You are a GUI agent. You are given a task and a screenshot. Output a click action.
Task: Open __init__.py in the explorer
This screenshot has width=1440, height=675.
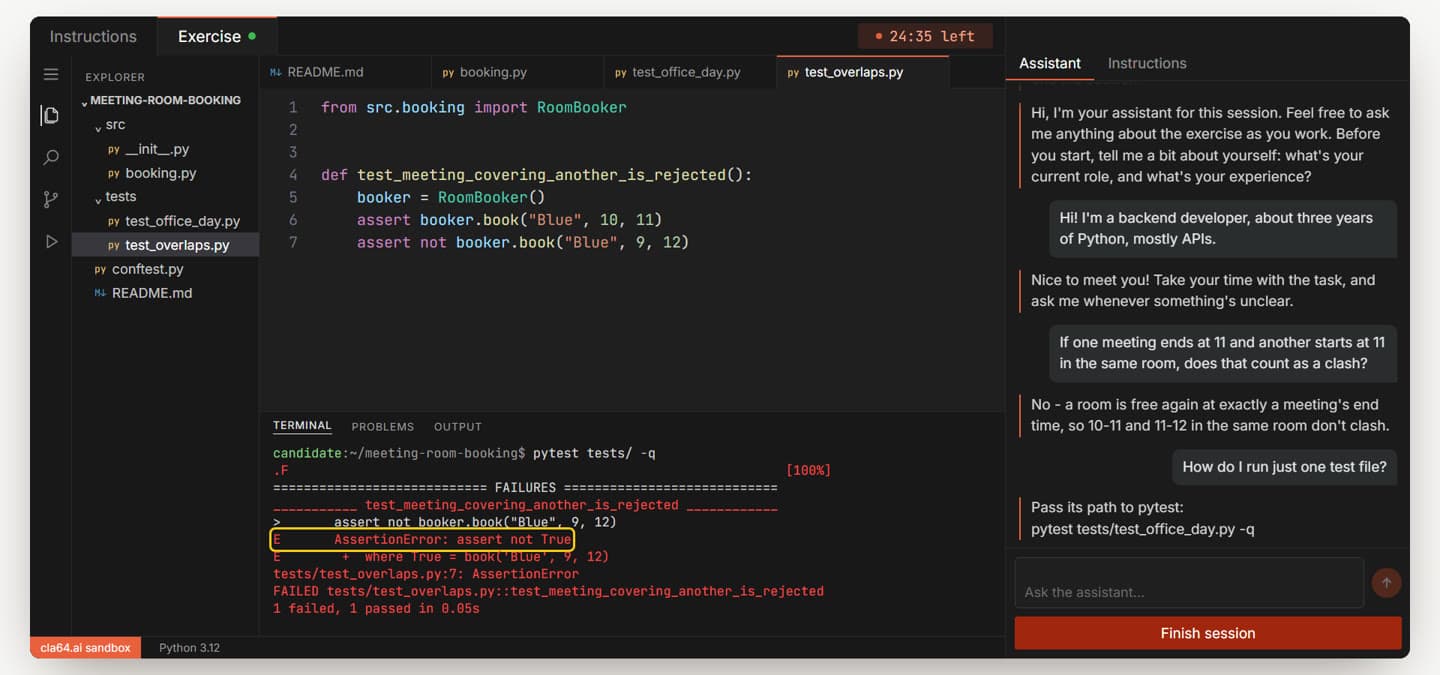[x=156, y=149]
